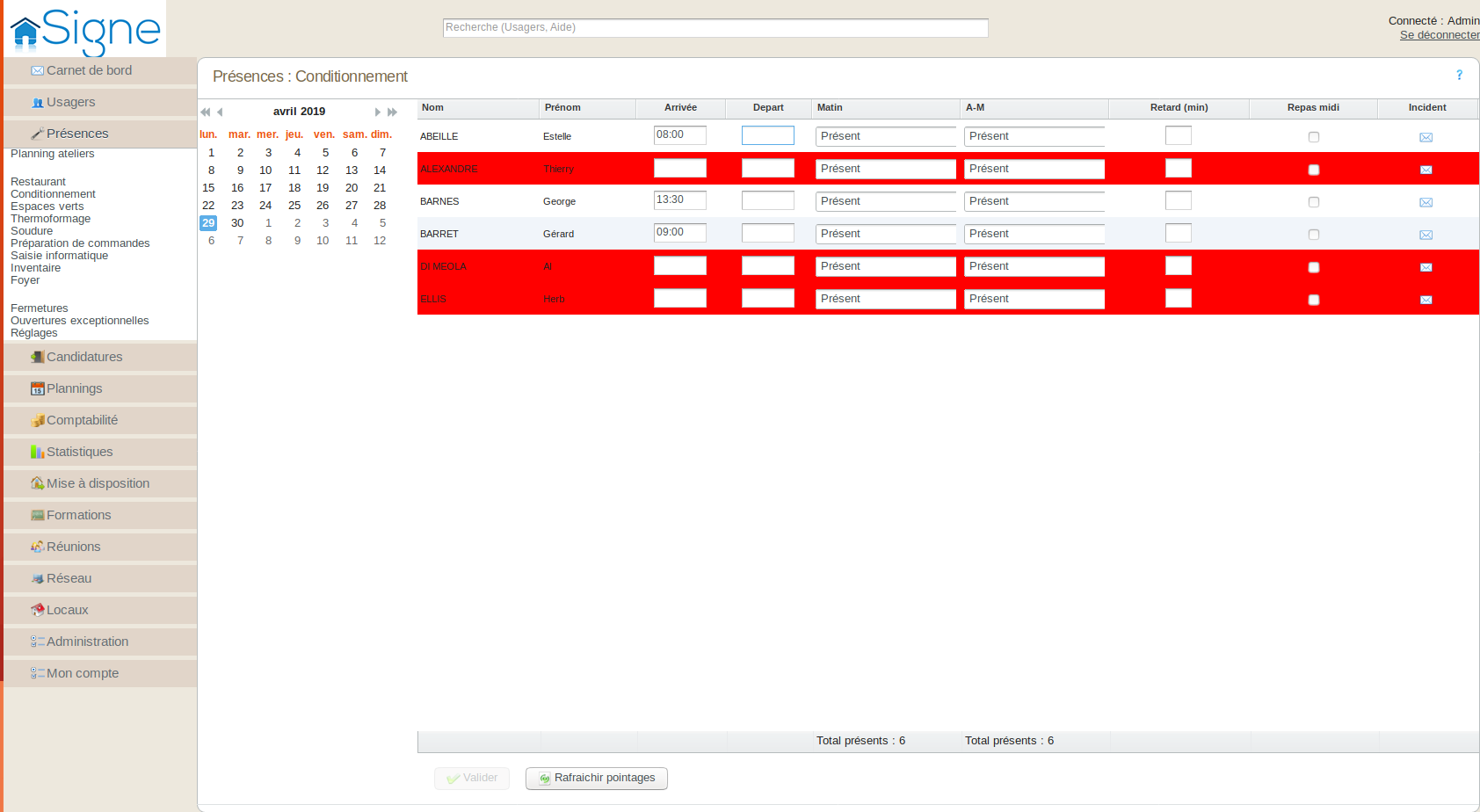Go to next year in calendar
The height and width of the screenshot is (812, 1480).
(393, 112)
